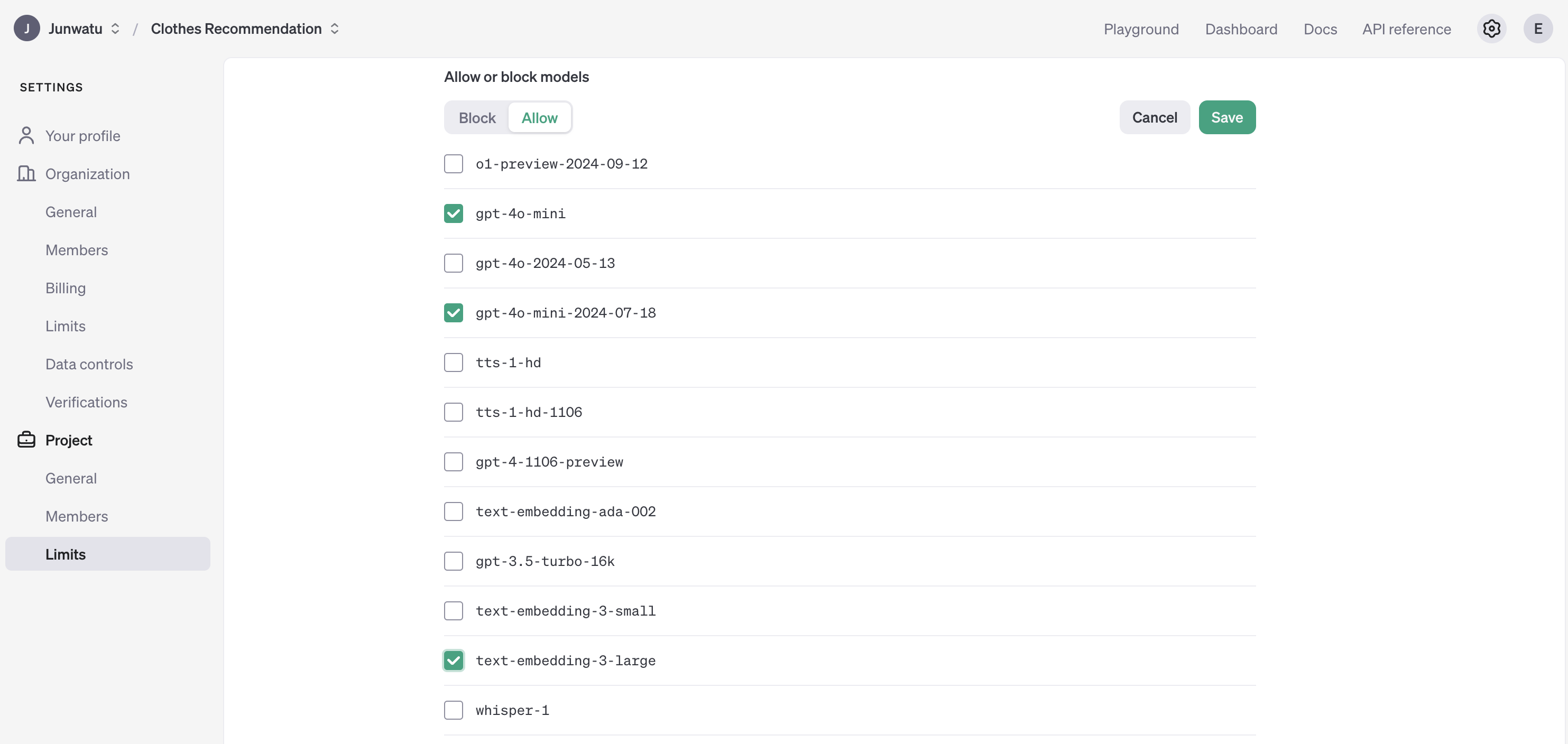Switch to Block mode
The image size is (1568, 744).
pyautogui.click(x=477, y=118)
